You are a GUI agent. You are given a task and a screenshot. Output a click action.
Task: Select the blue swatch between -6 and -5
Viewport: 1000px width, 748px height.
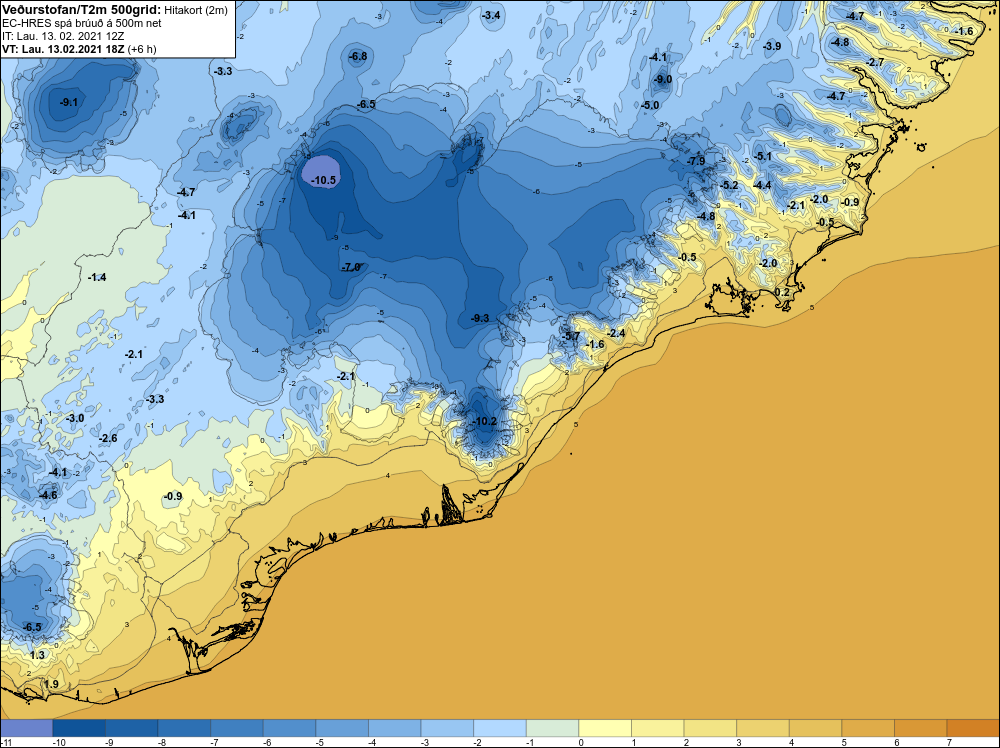290,728
